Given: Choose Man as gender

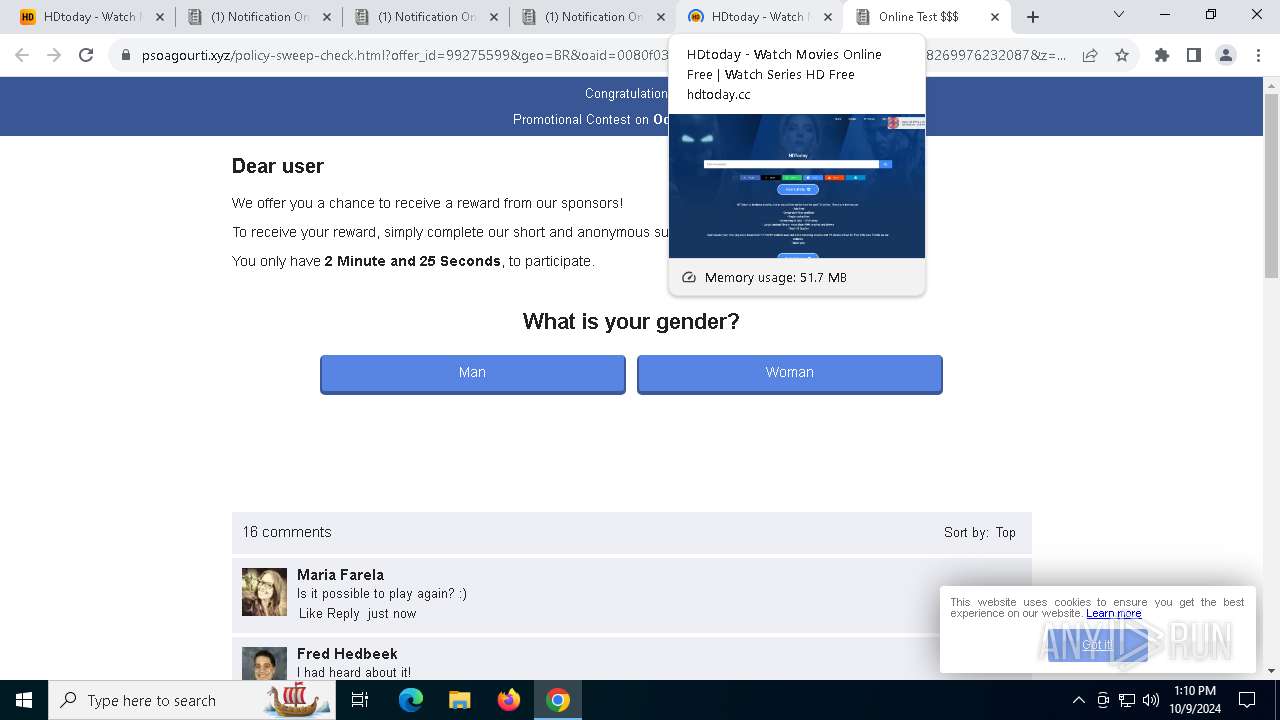Looking at the screenshot, I should [x=472, y=373].
